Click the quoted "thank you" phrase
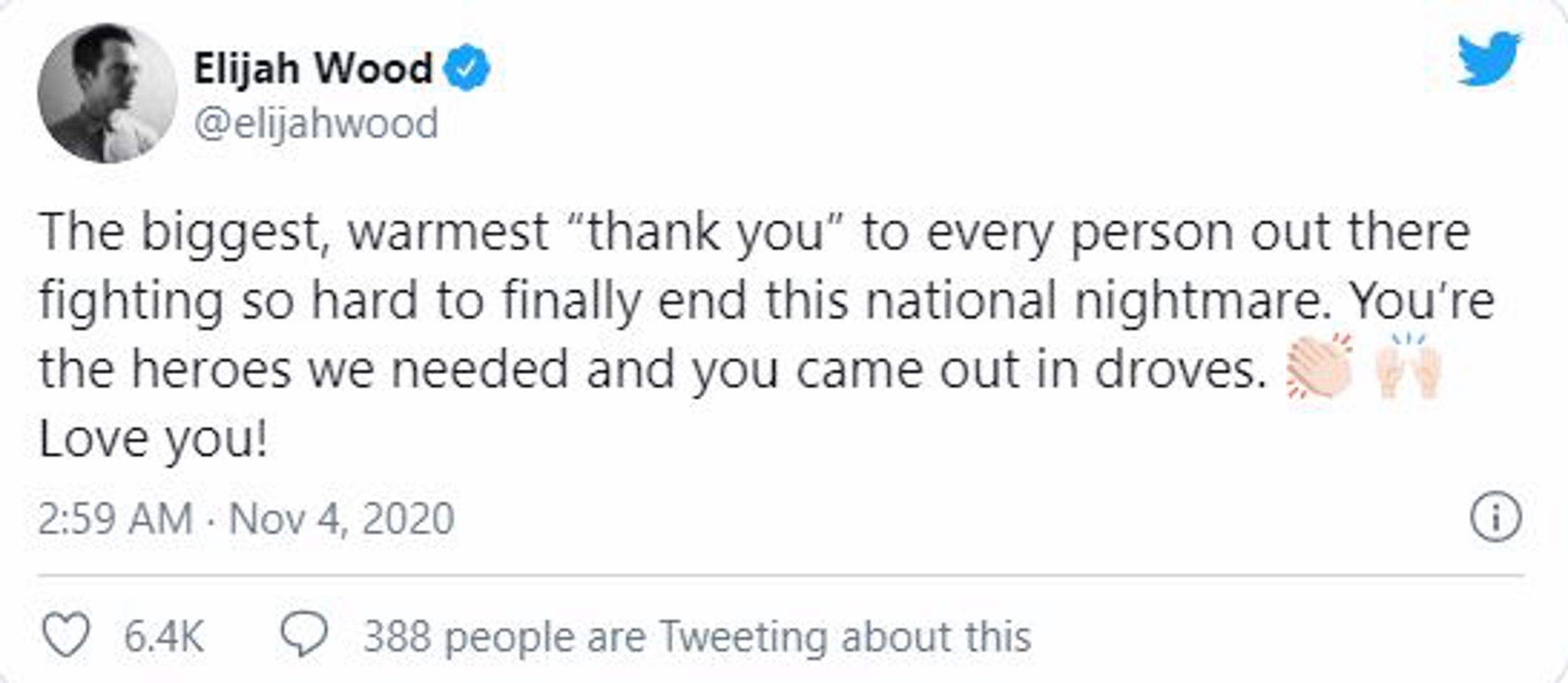This screenshot has width=1568, height=683. pos(703,233)
